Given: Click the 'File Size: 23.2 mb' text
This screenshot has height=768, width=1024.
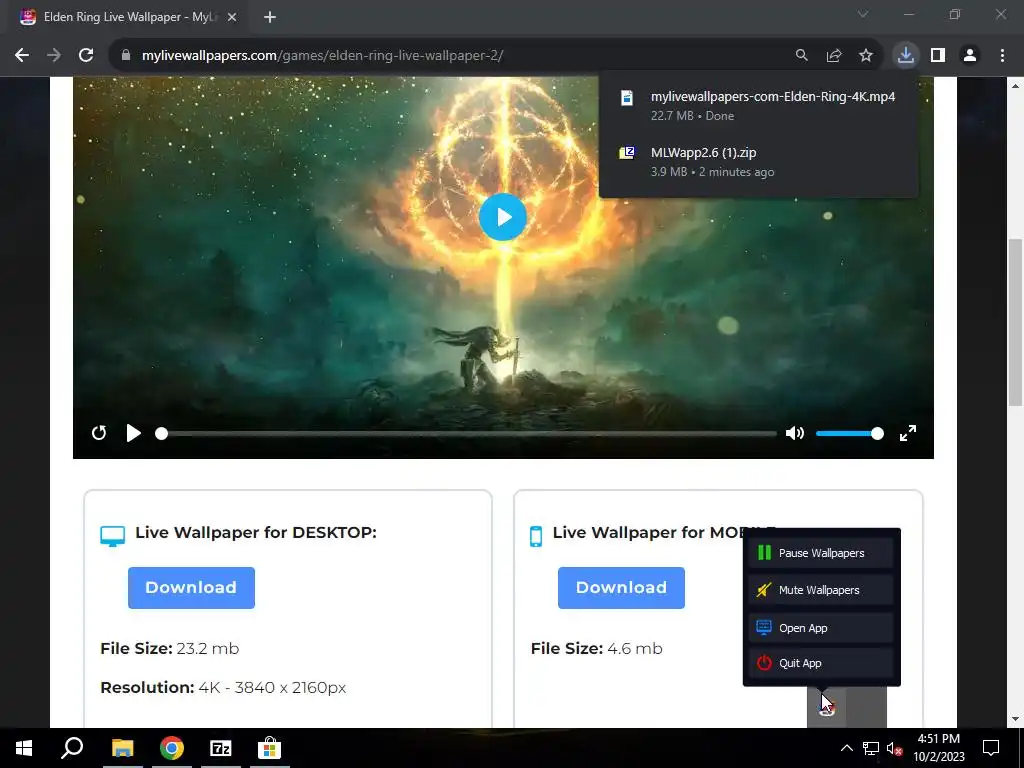Looking at the screenshot, I should coord(170,648).
